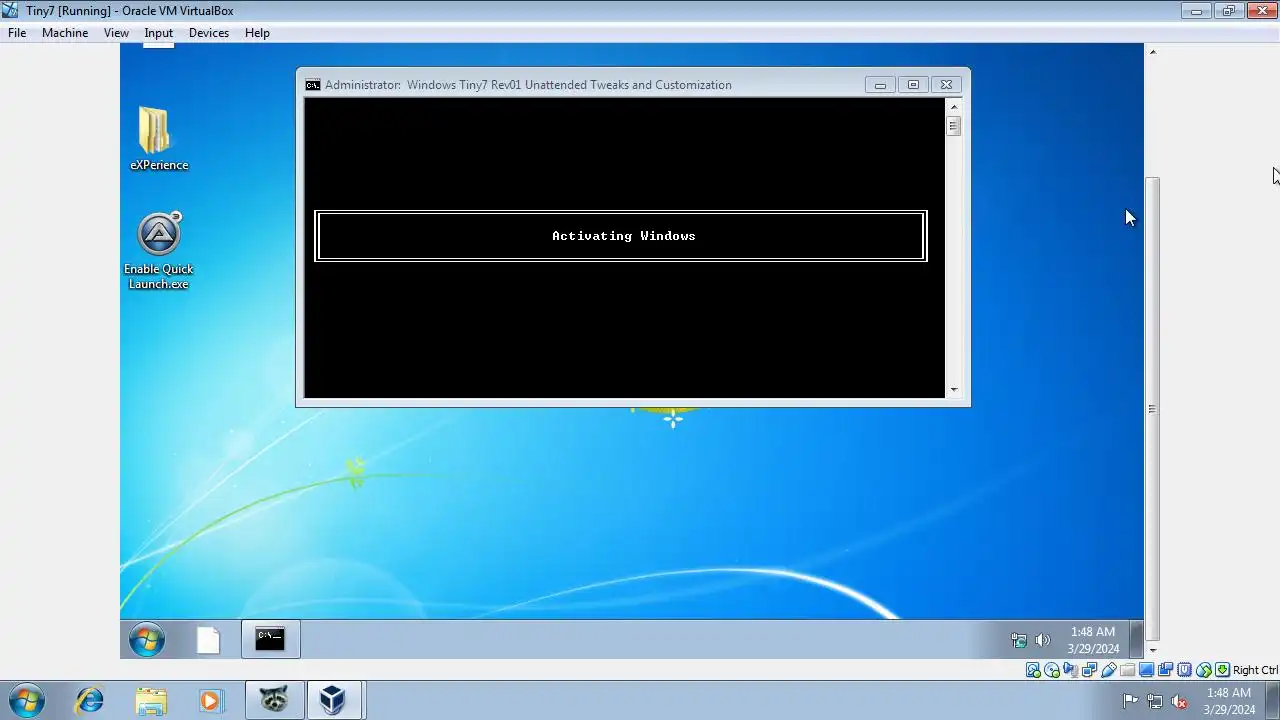Screen dimensions: 1280x720
Task: Open Windows Explorer from host taskbar
Action: pyautogui.click(x=151, y=701)
